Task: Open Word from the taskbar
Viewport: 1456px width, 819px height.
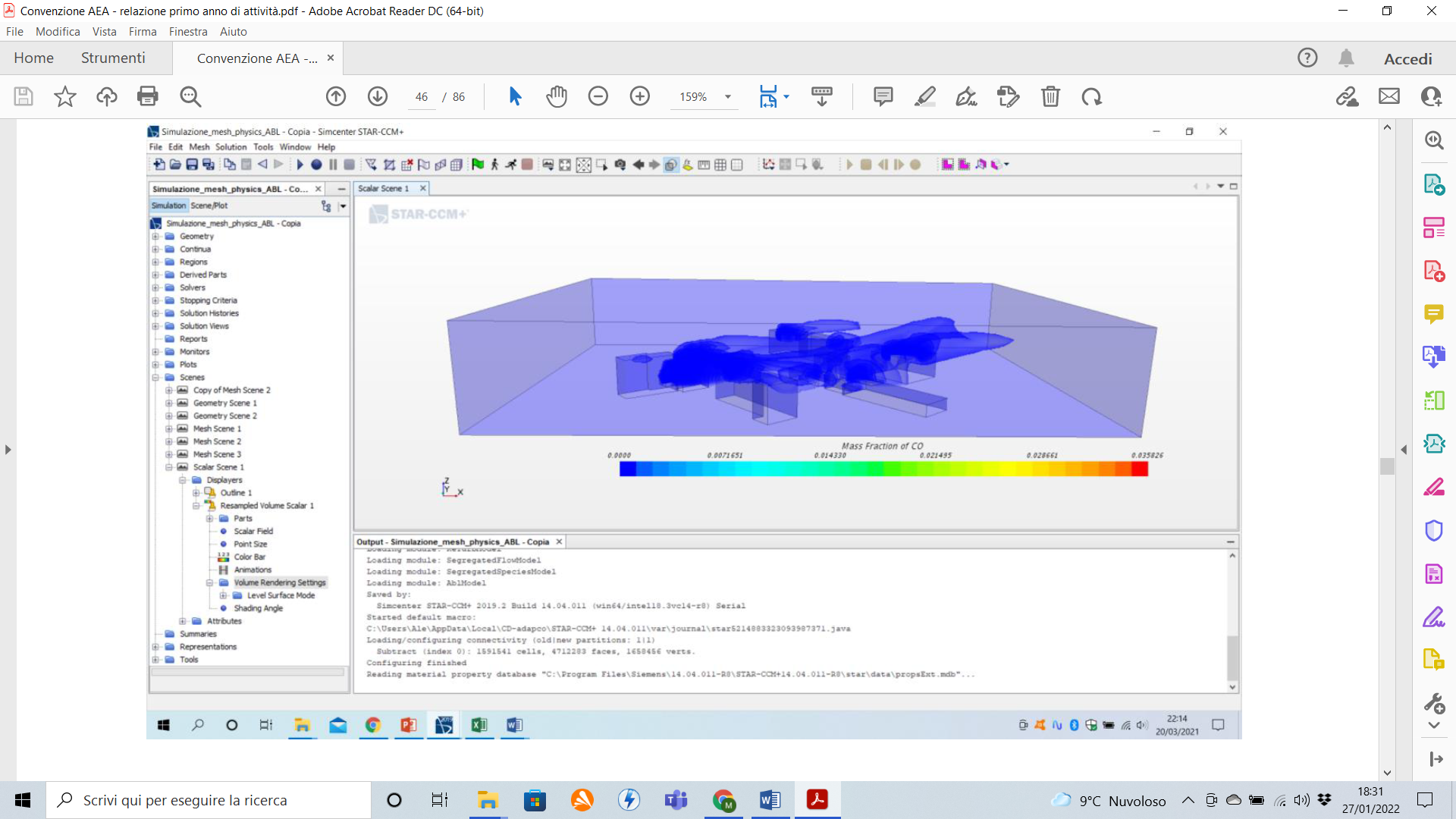Action: [770, 800]
